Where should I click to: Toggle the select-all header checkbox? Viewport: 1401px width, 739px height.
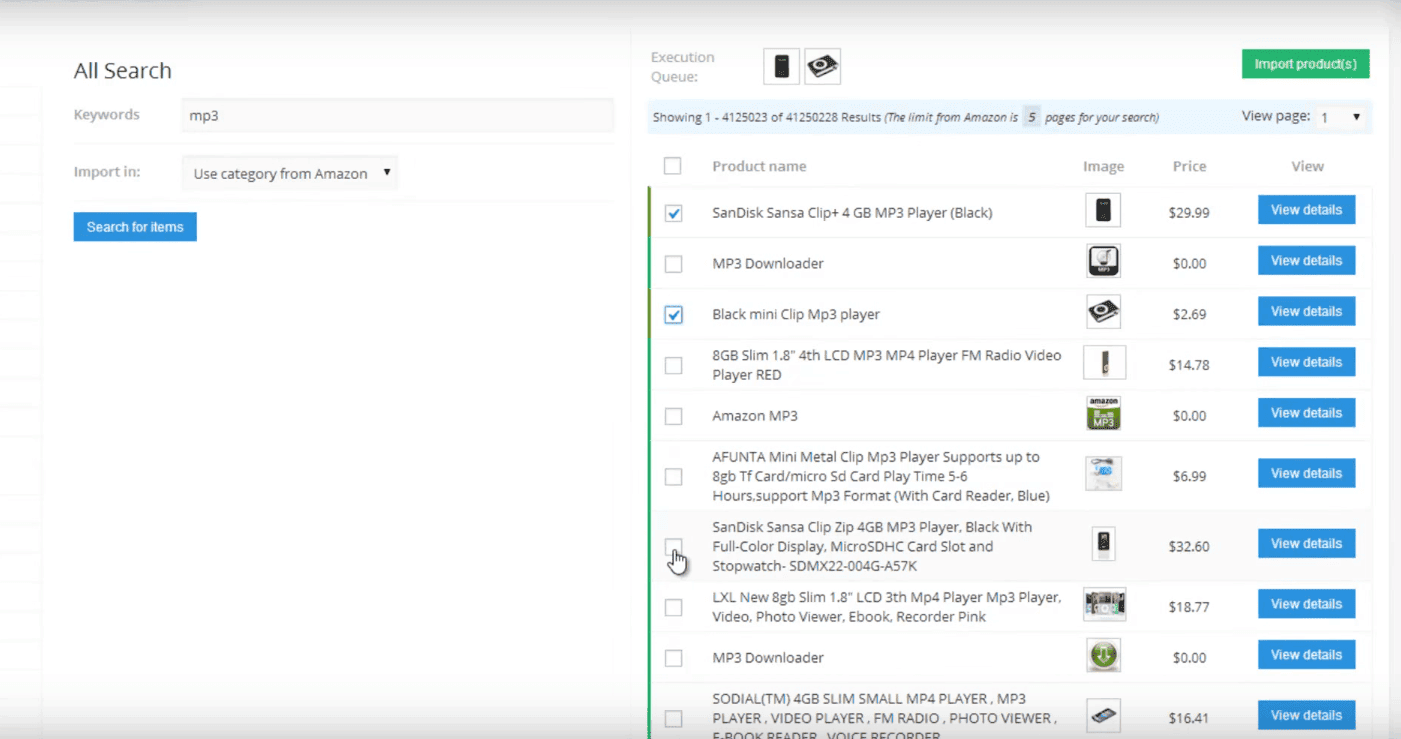click(672, 166)
